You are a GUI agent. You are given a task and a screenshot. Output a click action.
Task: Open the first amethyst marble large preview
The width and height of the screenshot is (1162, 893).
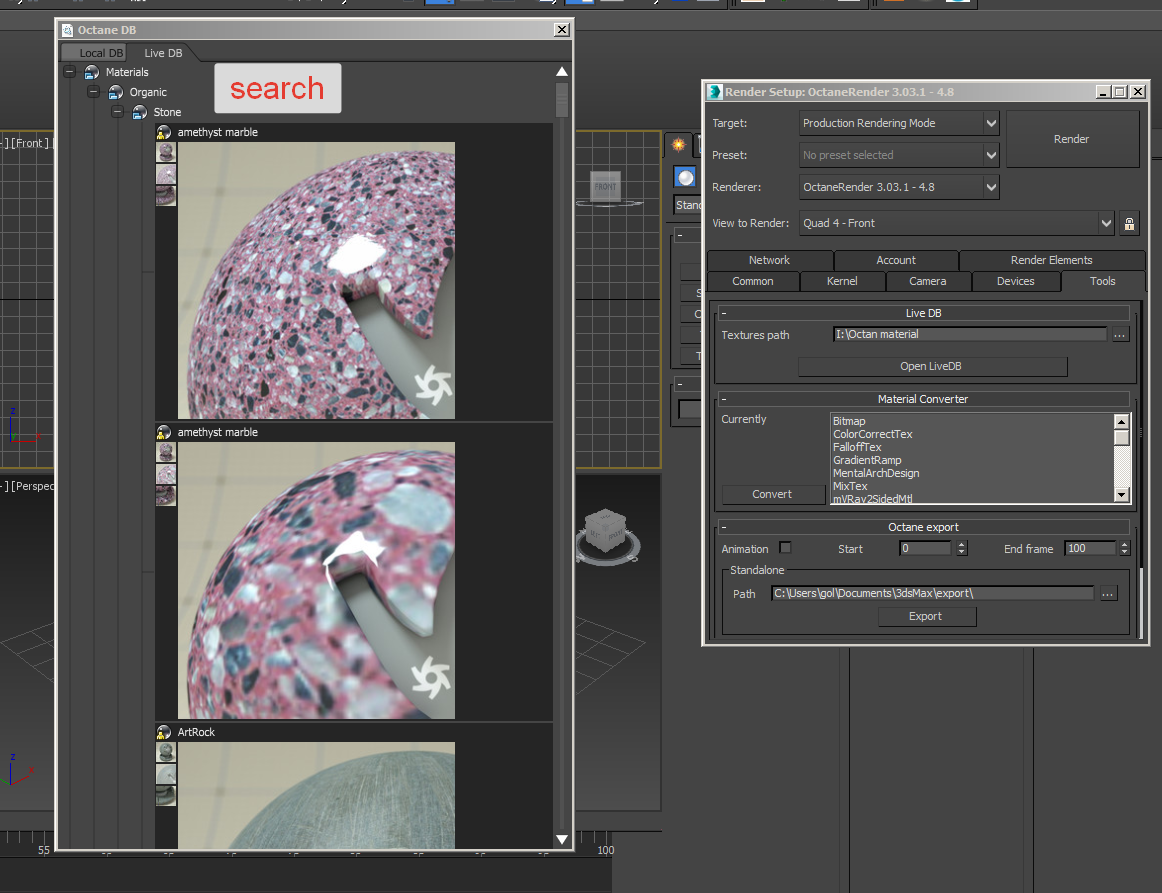tap(316, 280)
